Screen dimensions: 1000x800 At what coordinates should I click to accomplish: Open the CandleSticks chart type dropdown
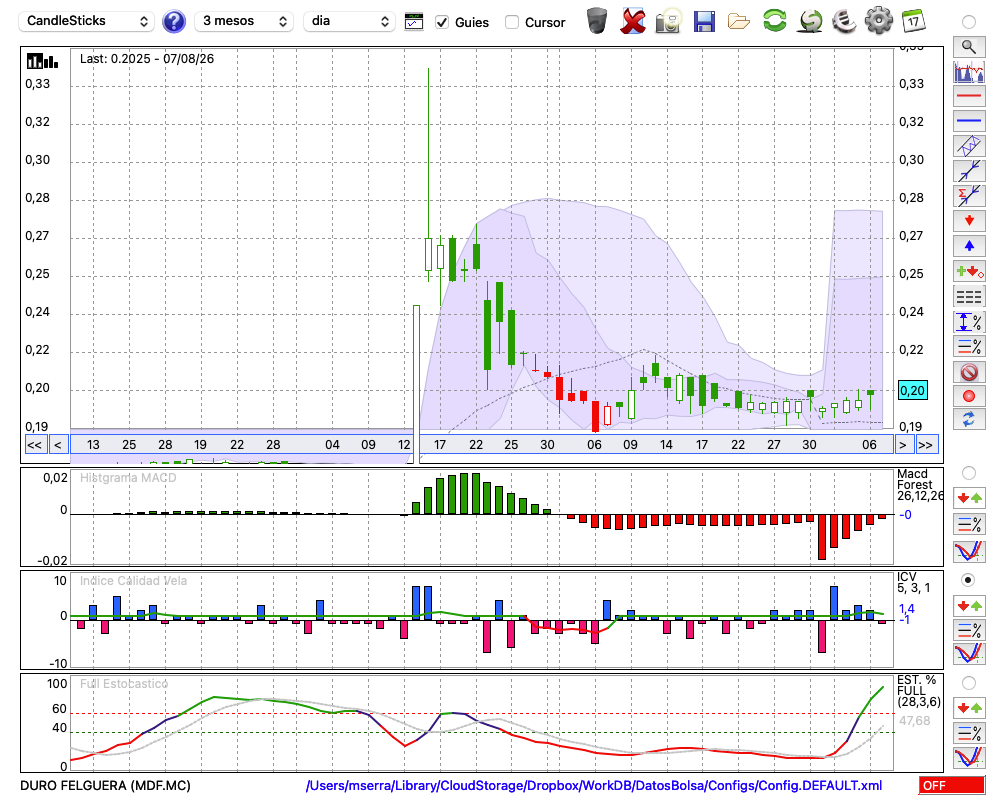coord(87,21)
